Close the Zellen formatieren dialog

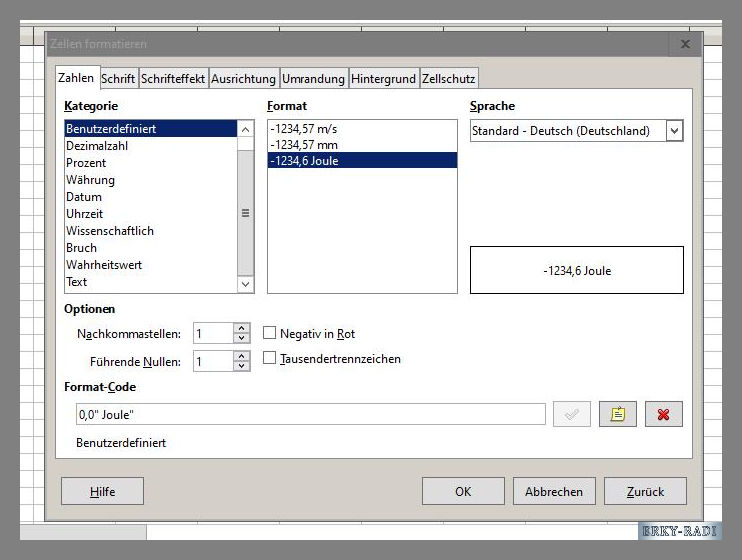(685, 44)
